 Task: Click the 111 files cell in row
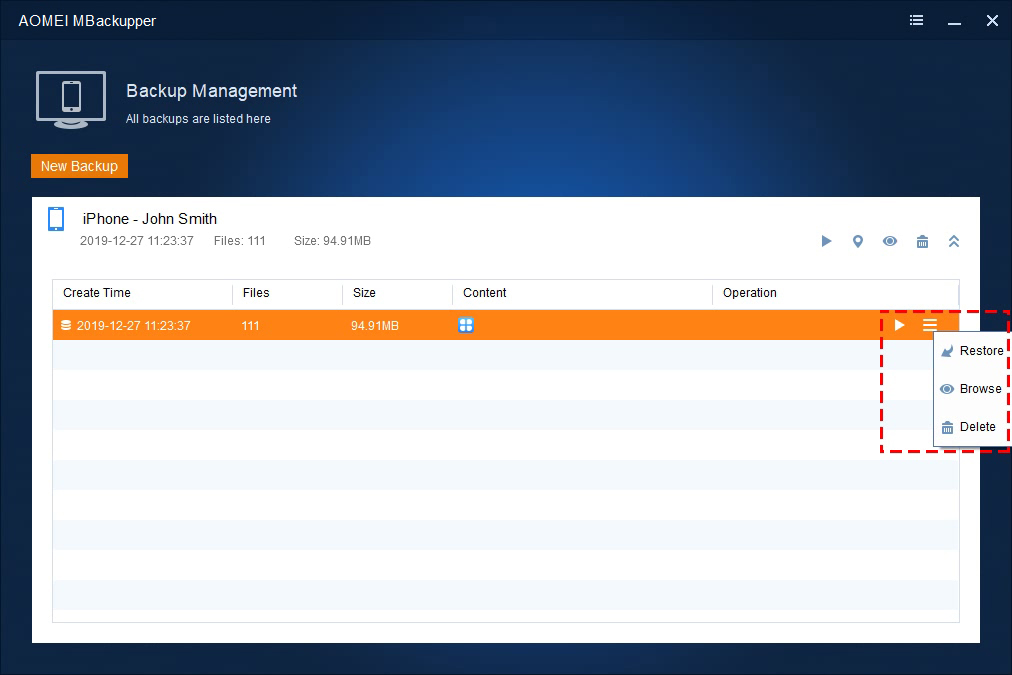point(250,326)
